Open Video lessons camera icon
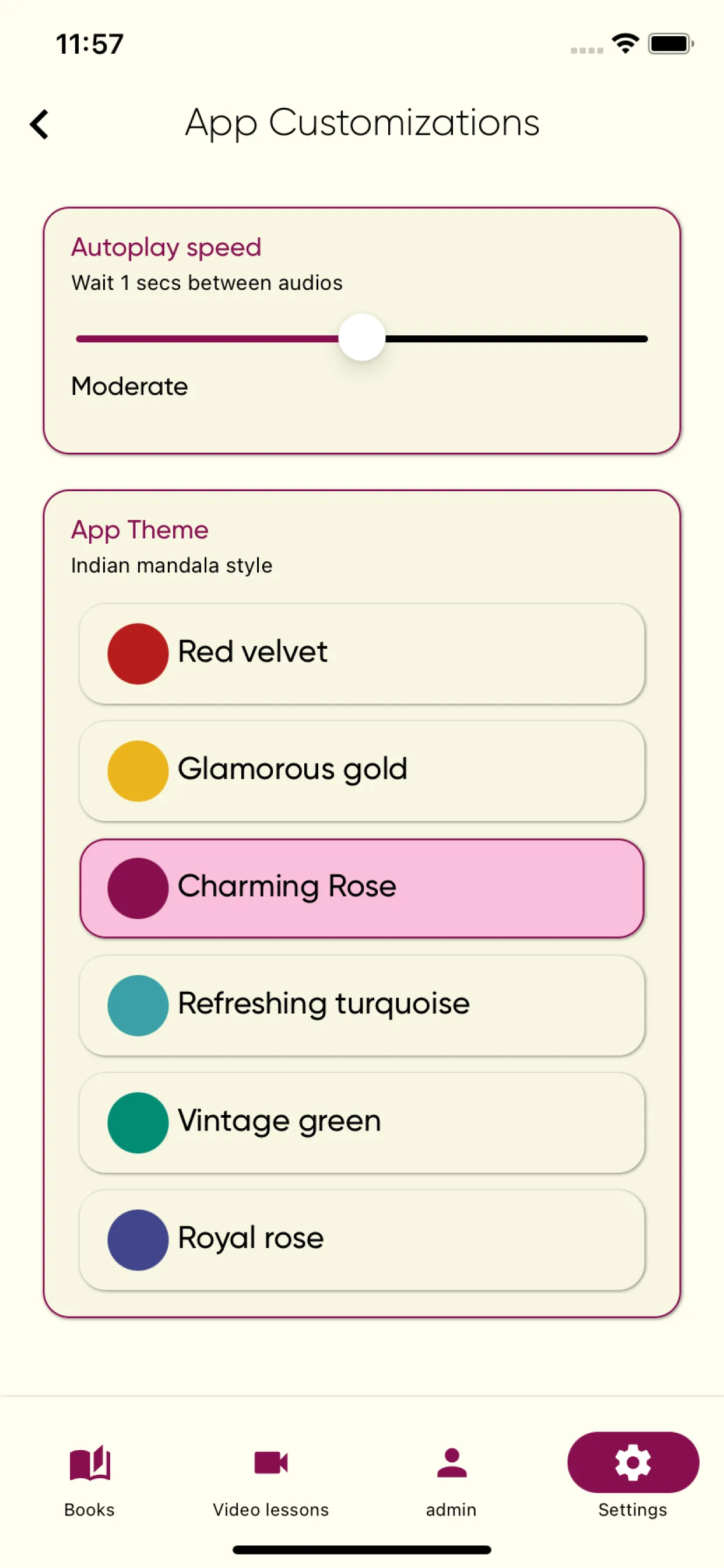This screenshot has height=1568, width=724. 270,1462
